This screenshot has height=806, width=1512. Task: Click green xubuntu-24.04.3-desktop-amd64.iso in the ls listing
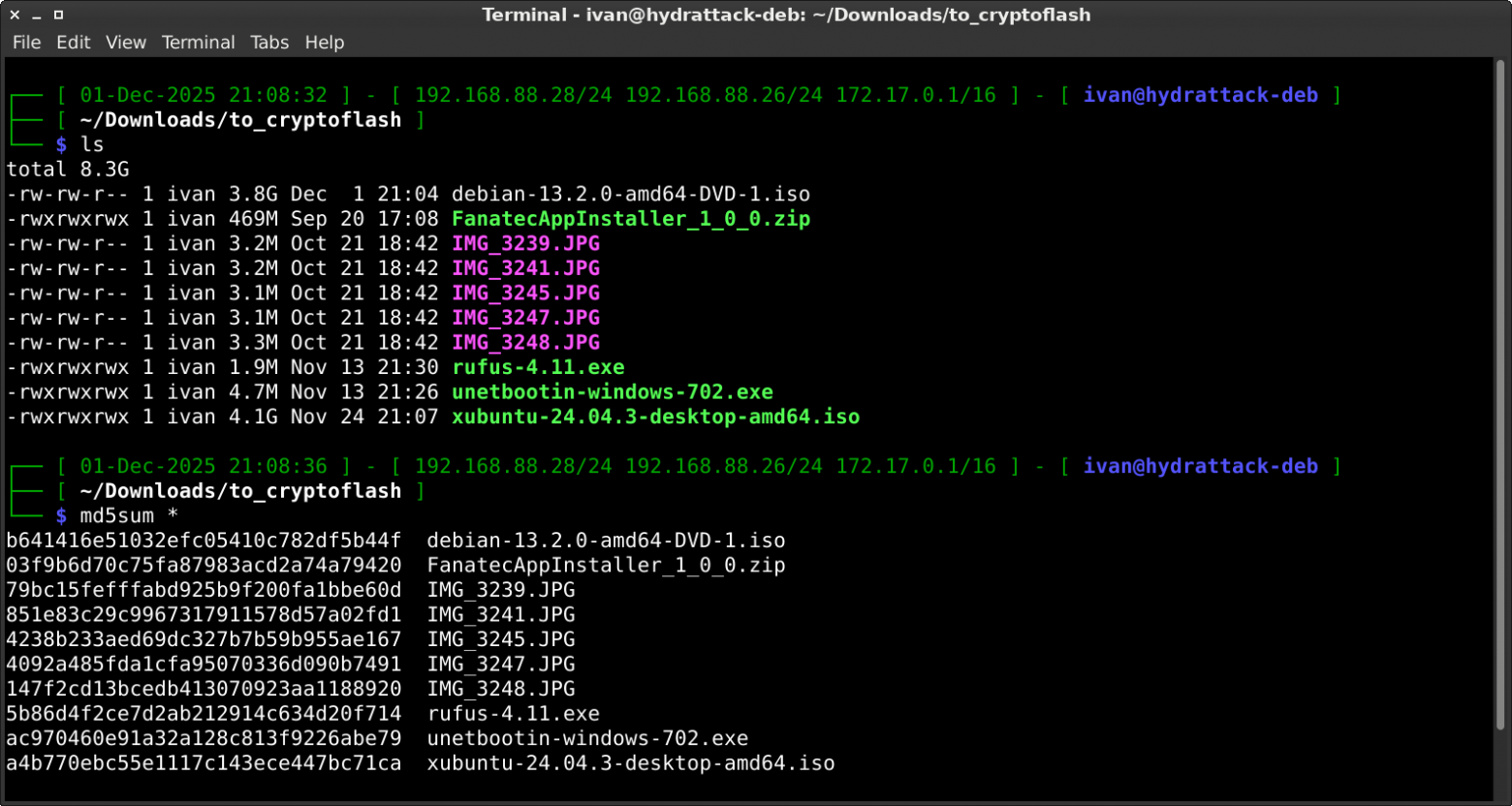656,417
